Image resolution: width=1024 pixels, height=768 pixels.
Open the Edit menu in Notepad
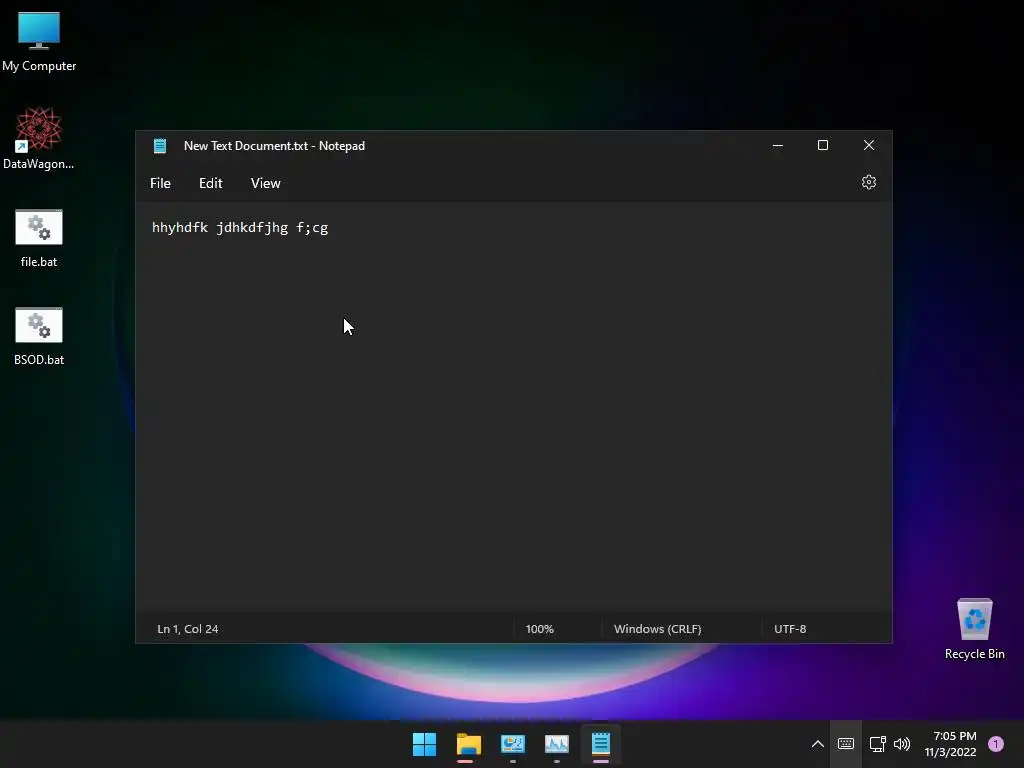[x=210, y=184]
